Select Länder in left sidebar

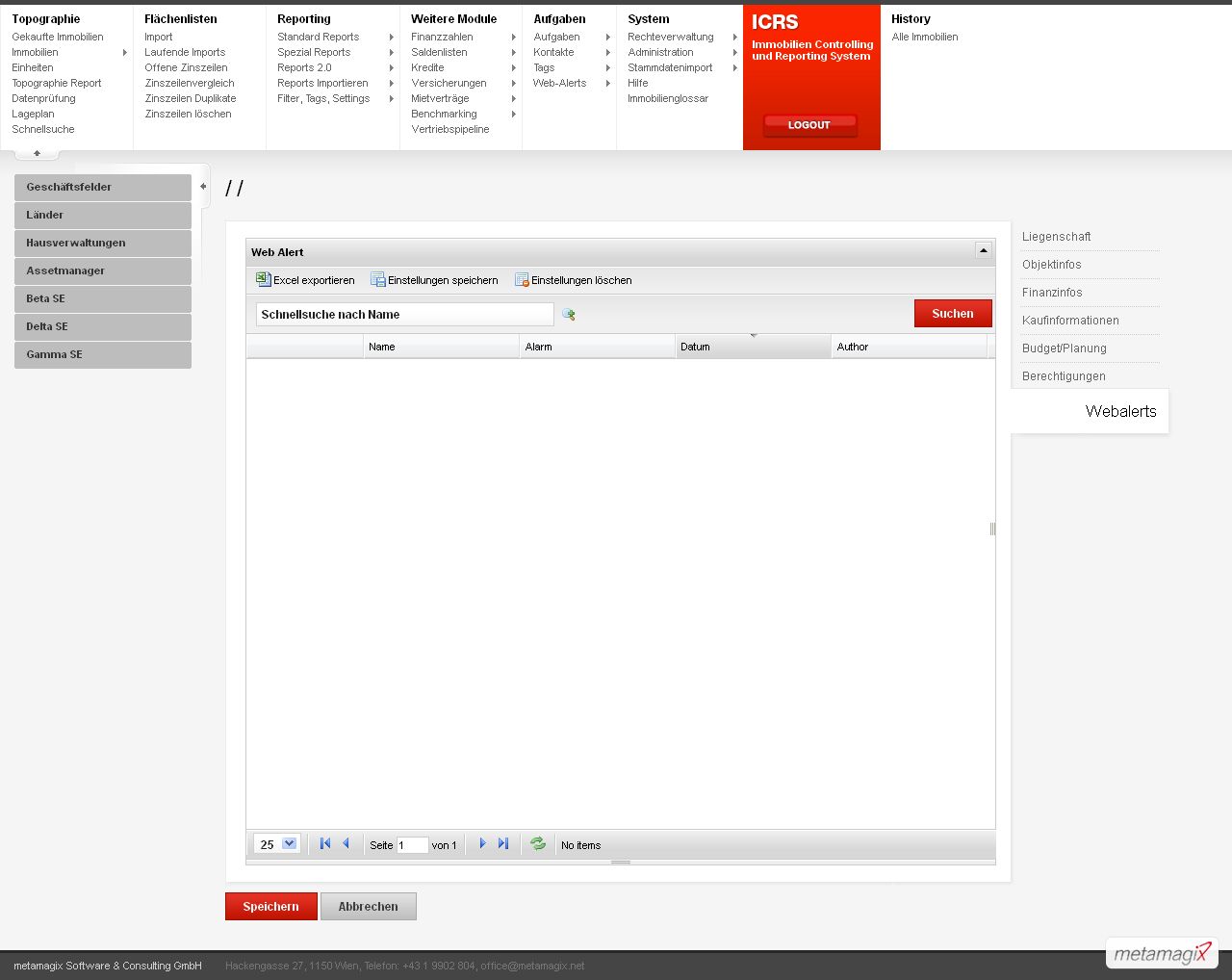[x=103, y=215]
